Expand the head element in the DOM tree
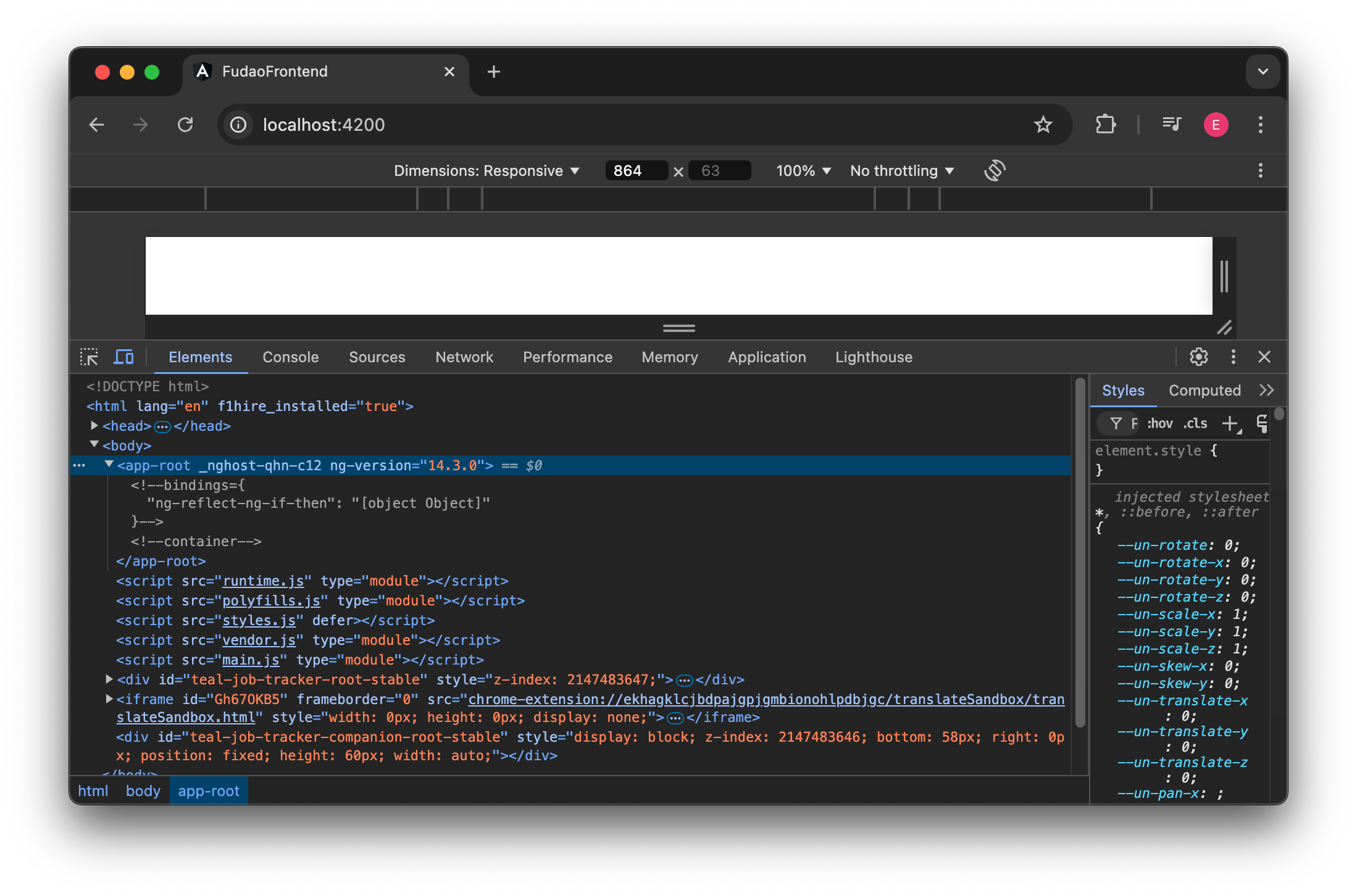The image size is (1357, 896). coord(94,425)
